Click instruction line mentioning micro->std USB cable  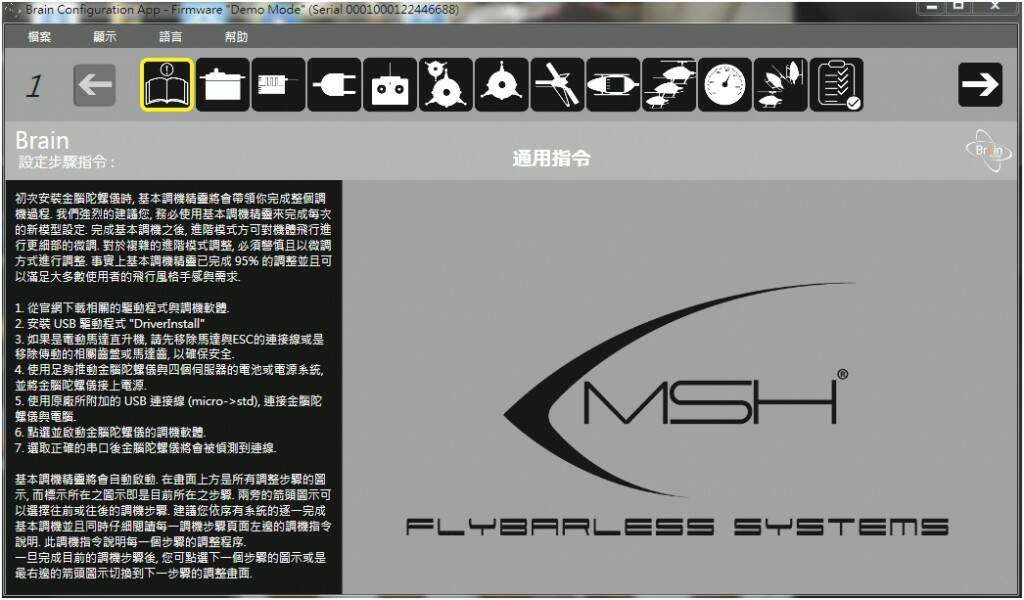[x=168, y=409]
